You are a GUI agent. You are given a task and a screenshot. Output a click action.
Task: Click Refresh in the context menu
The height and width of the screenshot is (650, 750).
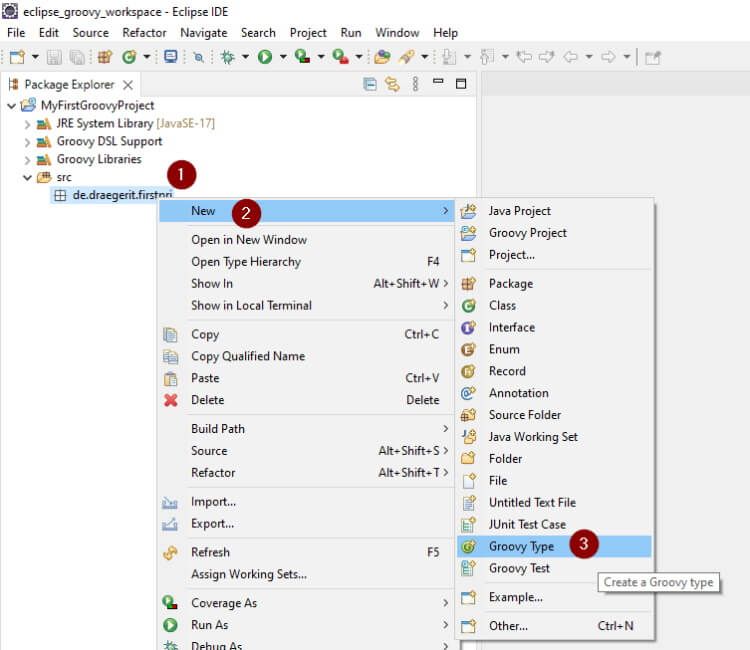[x=210, y=552]
